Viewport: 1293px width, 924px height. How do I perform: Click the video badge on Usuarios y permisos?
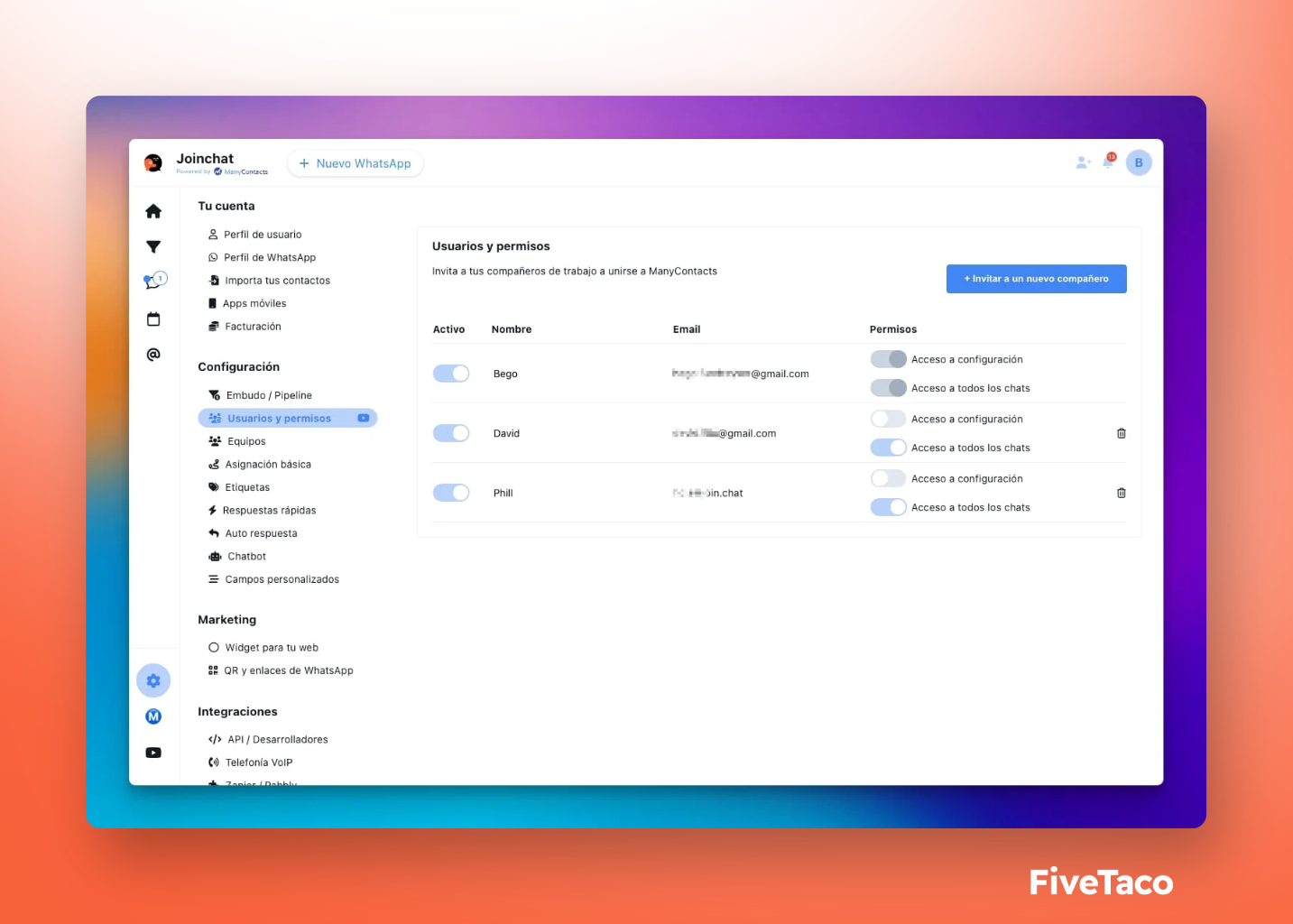tap(364, 418)
